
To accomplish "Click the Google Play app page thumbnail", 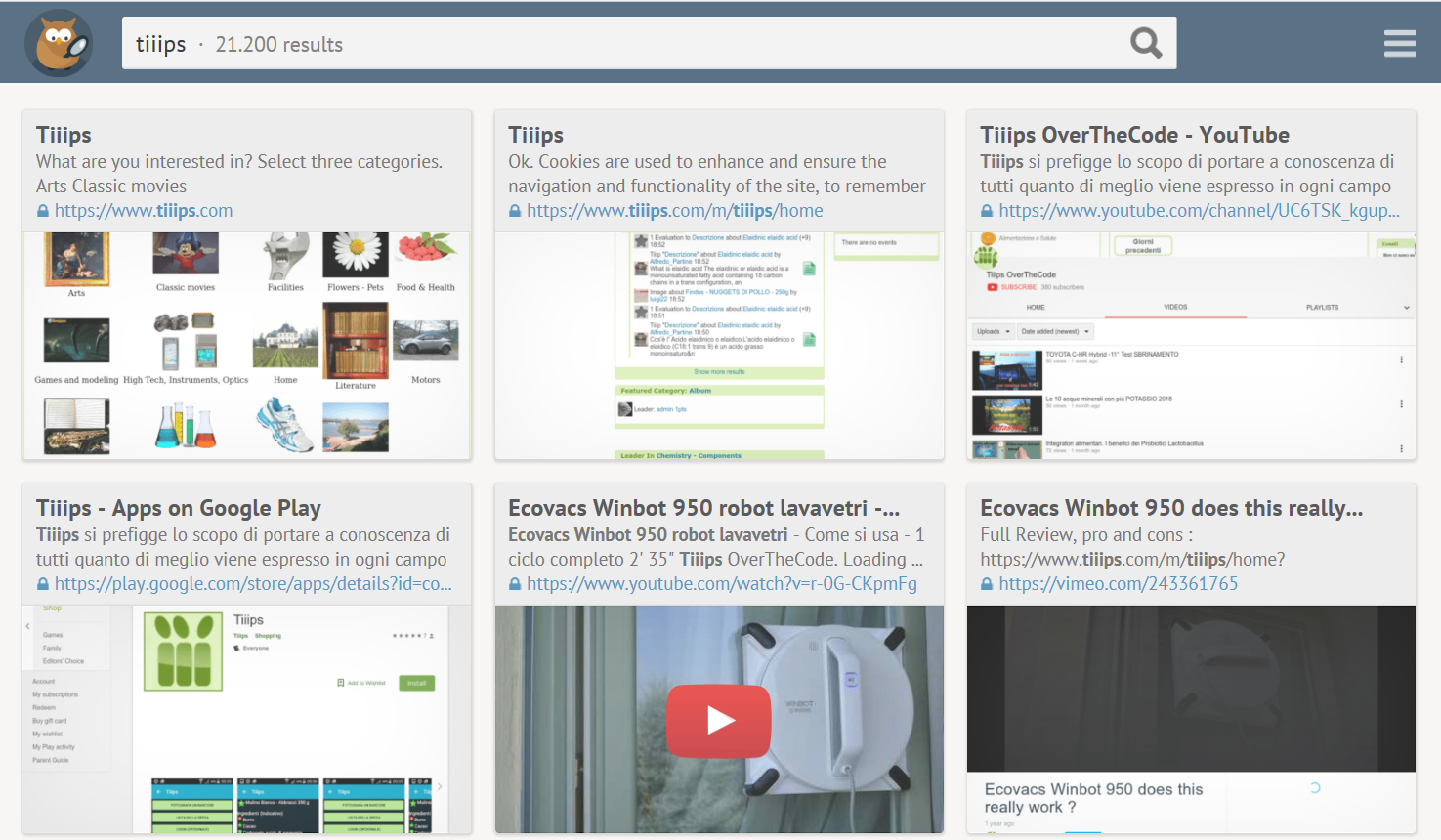I will (x=246, y=719).
